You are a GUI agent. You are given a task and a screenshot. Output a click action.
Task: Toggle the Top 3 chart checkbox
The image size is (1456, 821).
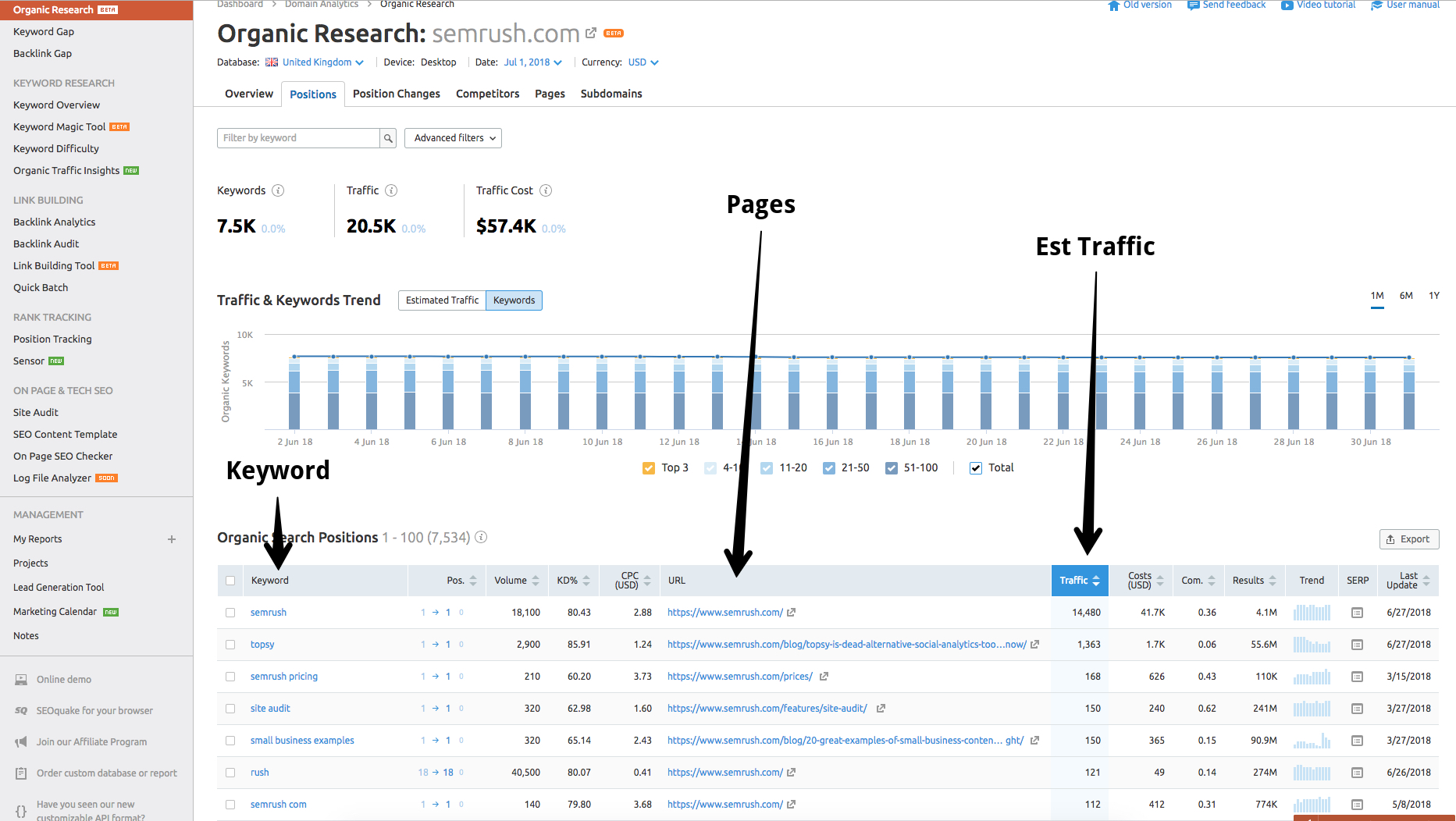[x=649, y=468]
